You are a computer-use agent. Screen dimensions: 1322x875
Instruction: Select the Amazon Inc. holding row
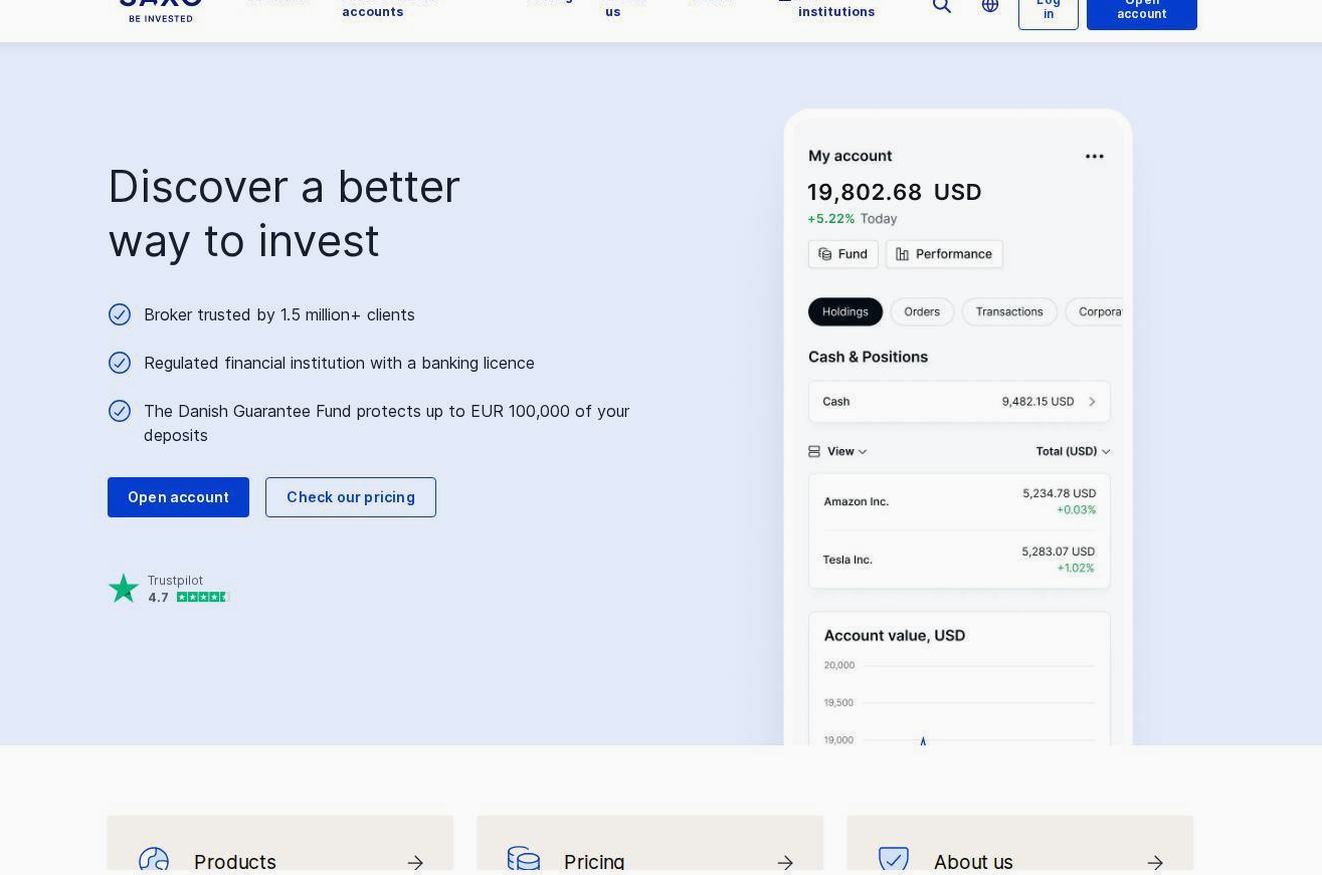(959, 502)
